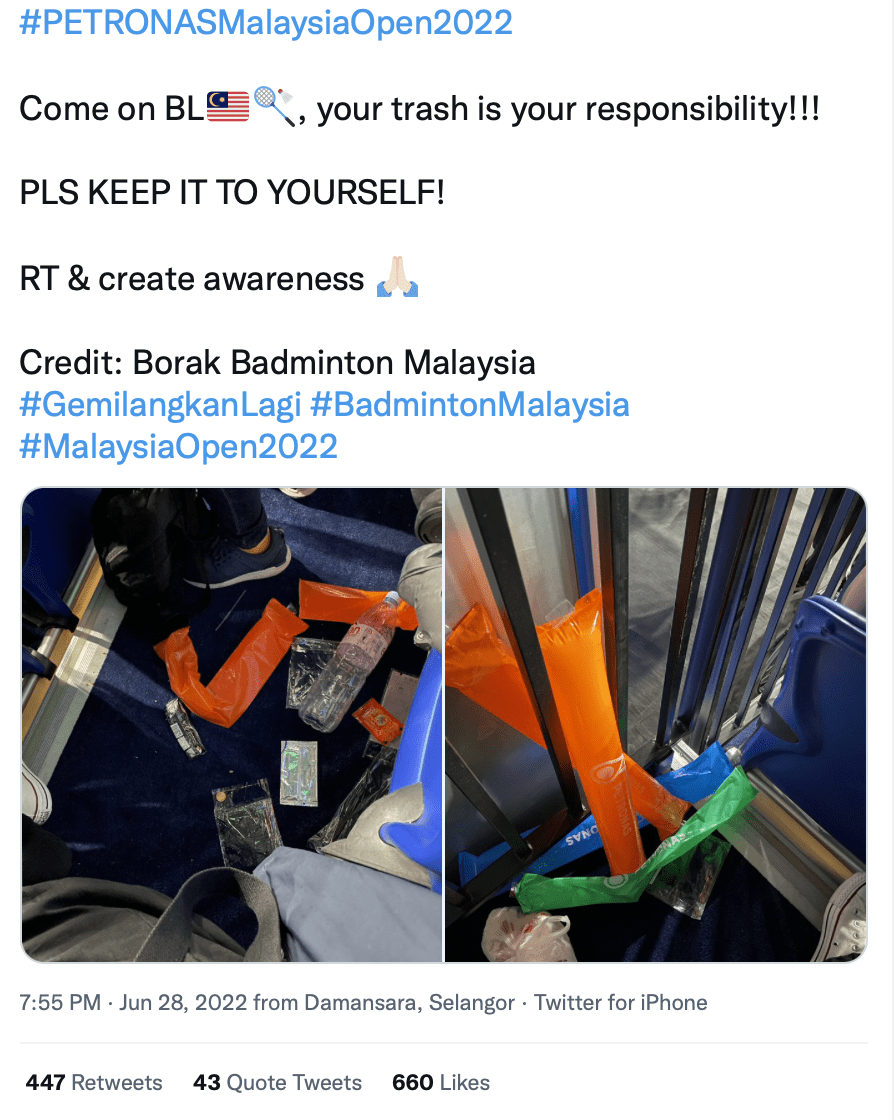
Task: Open the #GemilangkanLagi hashtag
Action: pyautogui.click(x=161, y=404)
